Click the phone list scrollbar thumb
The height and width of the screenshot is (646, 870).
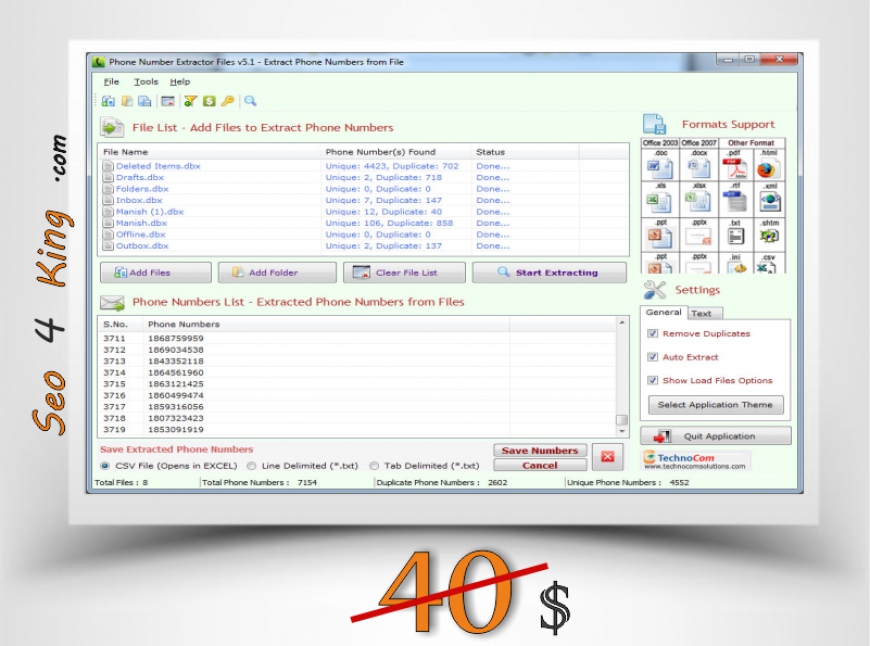(x=622, y=420)
